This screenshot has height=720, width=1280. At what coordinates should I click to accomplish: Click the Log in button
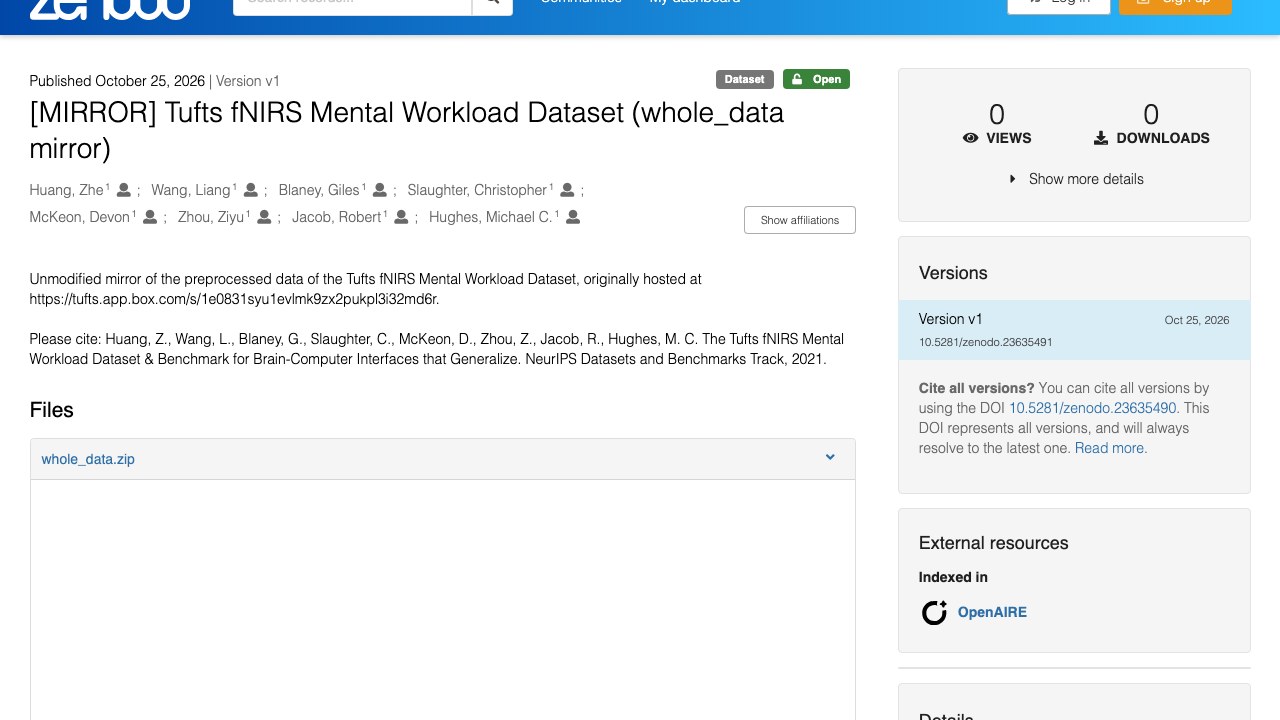1059,4
